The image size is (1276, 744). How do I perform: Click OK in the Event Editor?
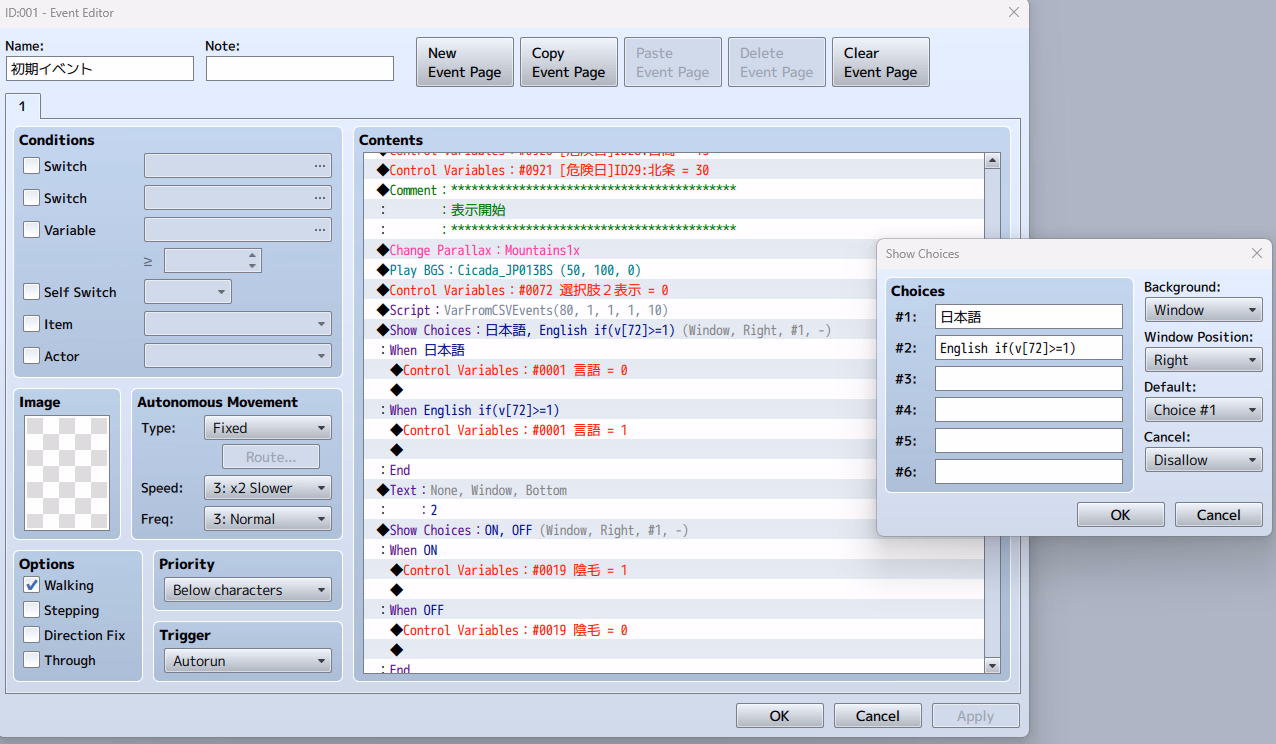[780, 716]
